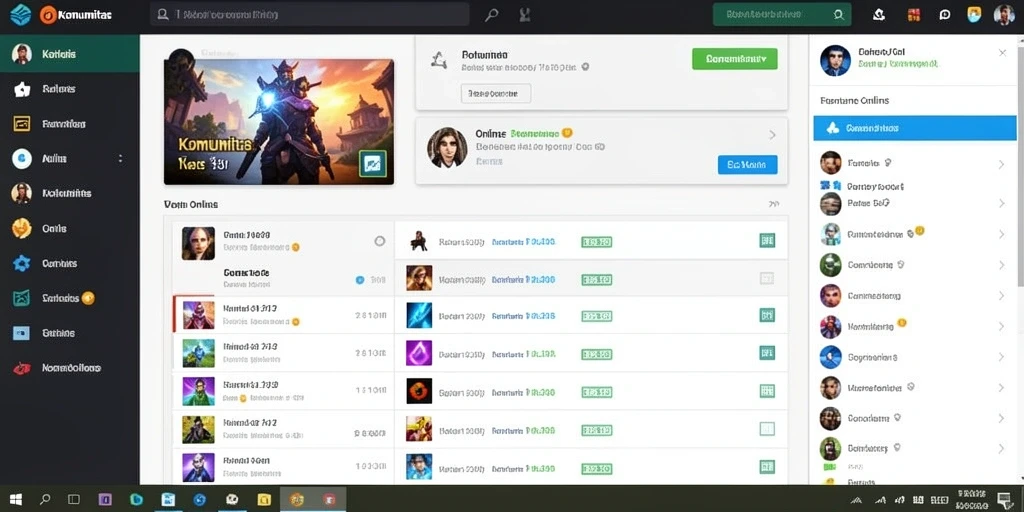Screen dimensions: 1024x512
Task: Click the light-blue card icon in the sidebar
Action: (22, 333)
